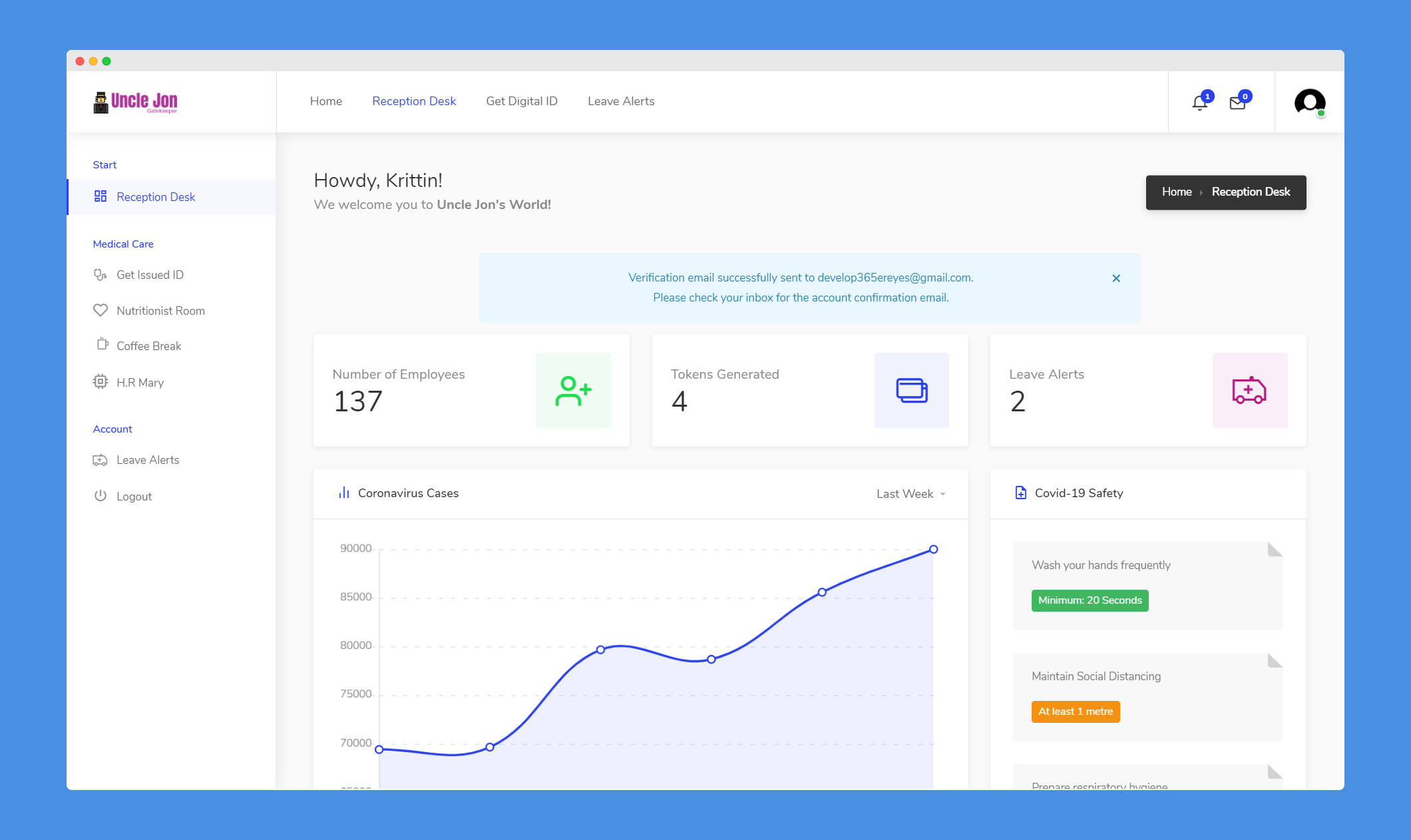Click the add employee icon
Viewport: 1411px width, 840px height.
click(x=573, y=391)
